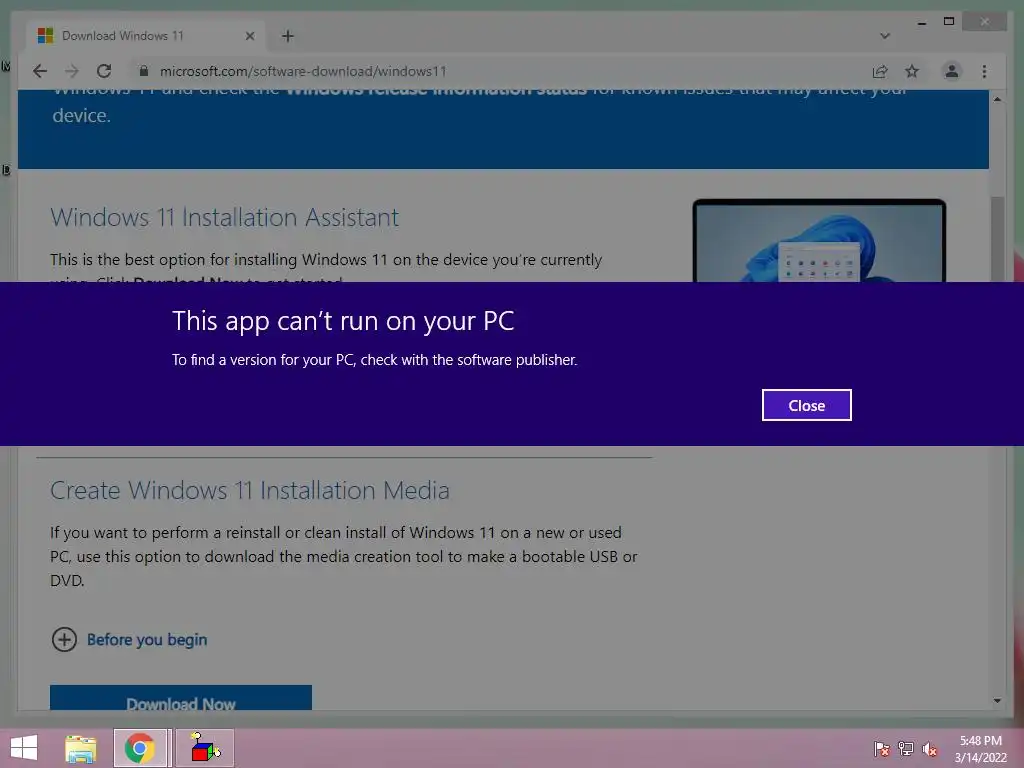This screenshot has width=1024, height=768.
Task: Click the Create Windows 11 Installation Media heading
Action: coord(249,490)
